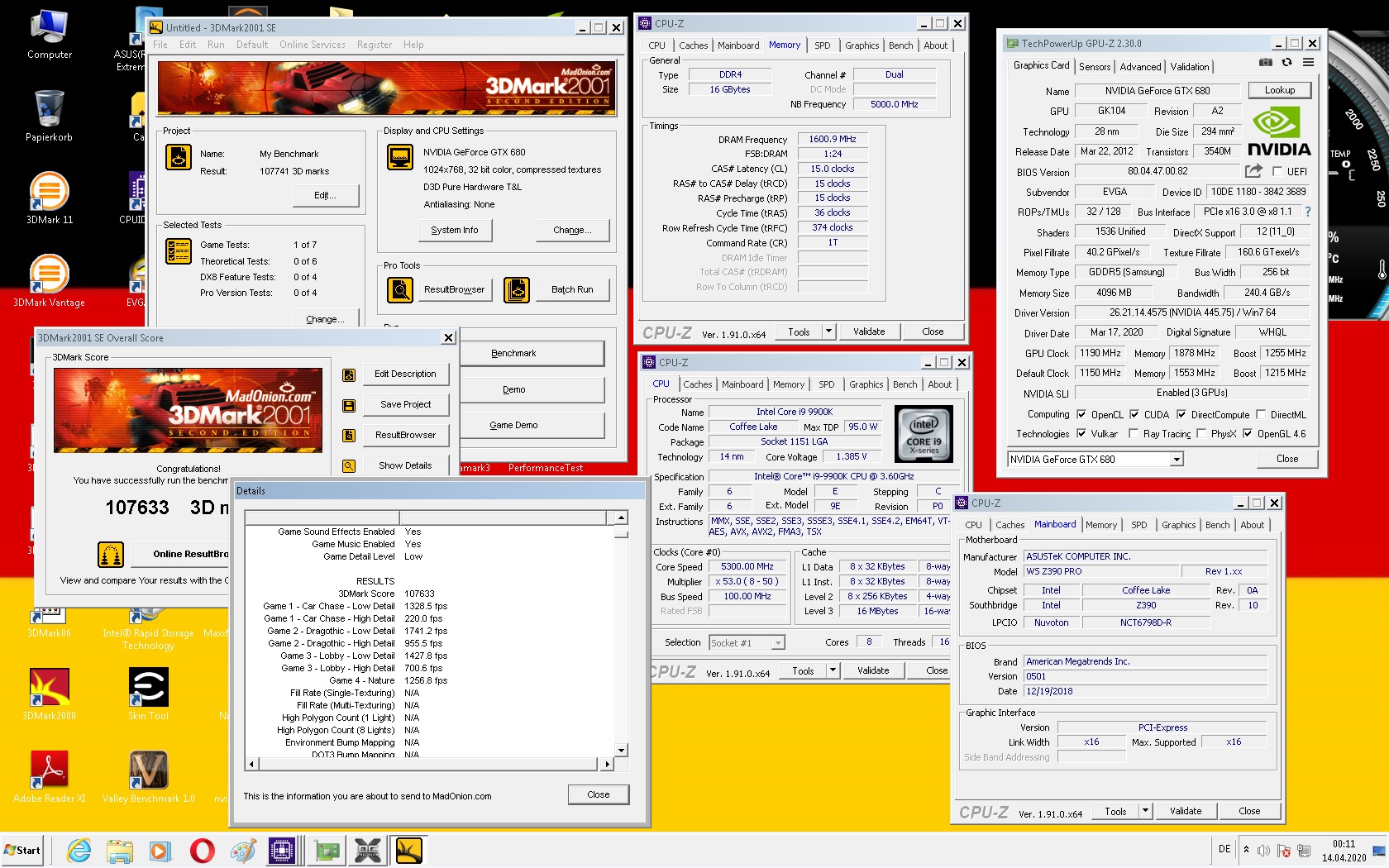Image resolution: width=1389 pixels, height=868 pixels.
Task: Toggle the Ray Tracing checkbox
Action: 1134,433
